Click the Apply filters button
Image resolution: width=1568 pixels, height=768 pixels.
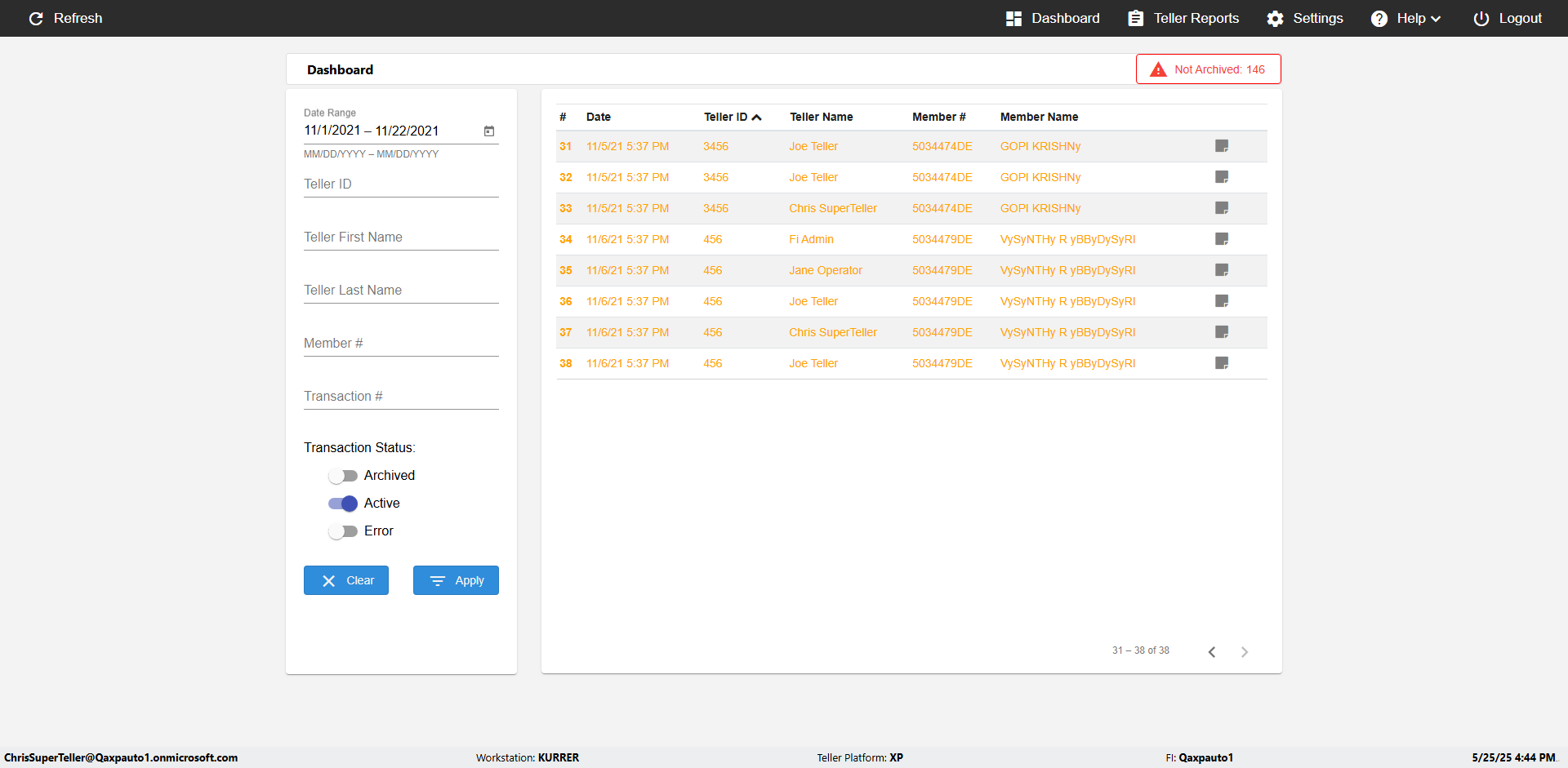coord(456,580)
